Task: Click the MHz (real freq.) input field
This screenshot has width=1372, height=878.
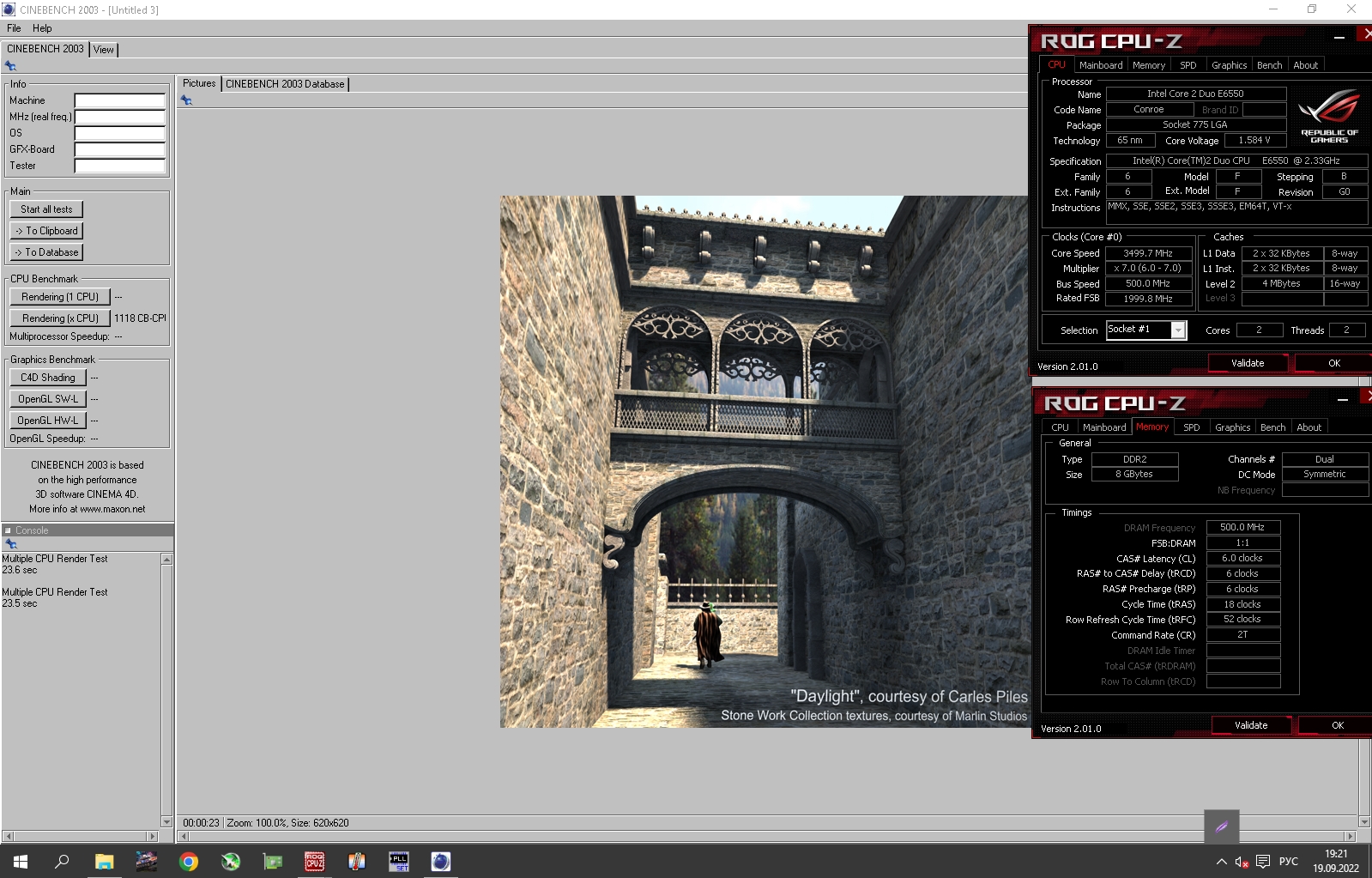Action: [x=120, y=117]
